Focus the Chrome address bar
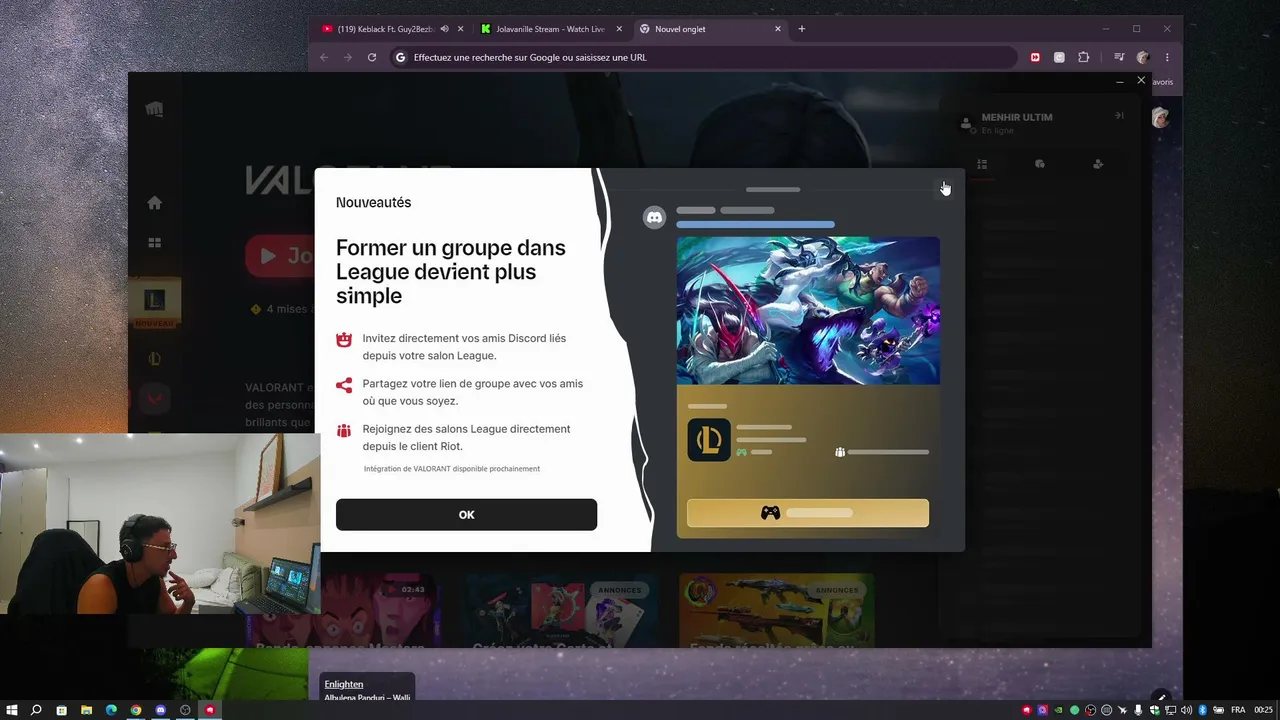 [705, 57]
